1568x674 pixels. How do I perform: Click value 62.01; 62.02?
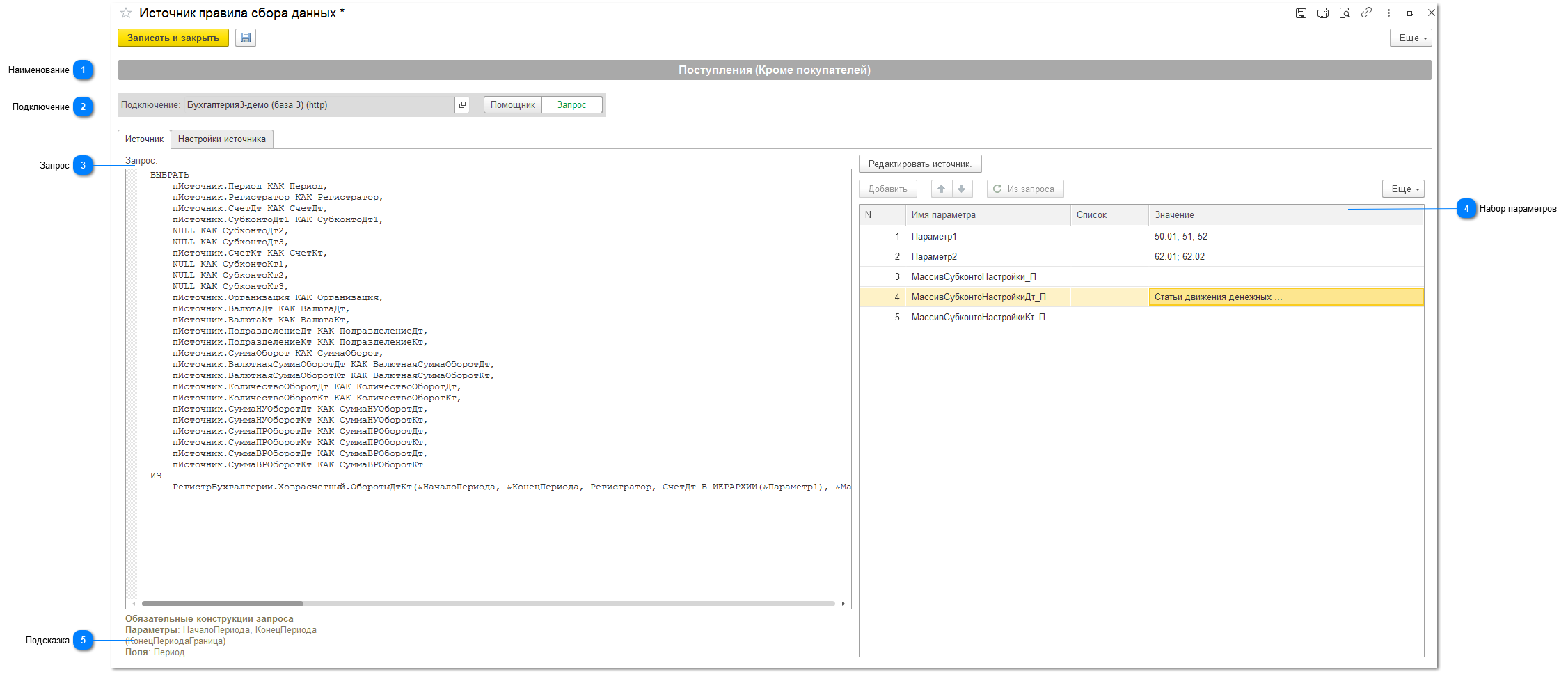click(x=1180, y=257)
